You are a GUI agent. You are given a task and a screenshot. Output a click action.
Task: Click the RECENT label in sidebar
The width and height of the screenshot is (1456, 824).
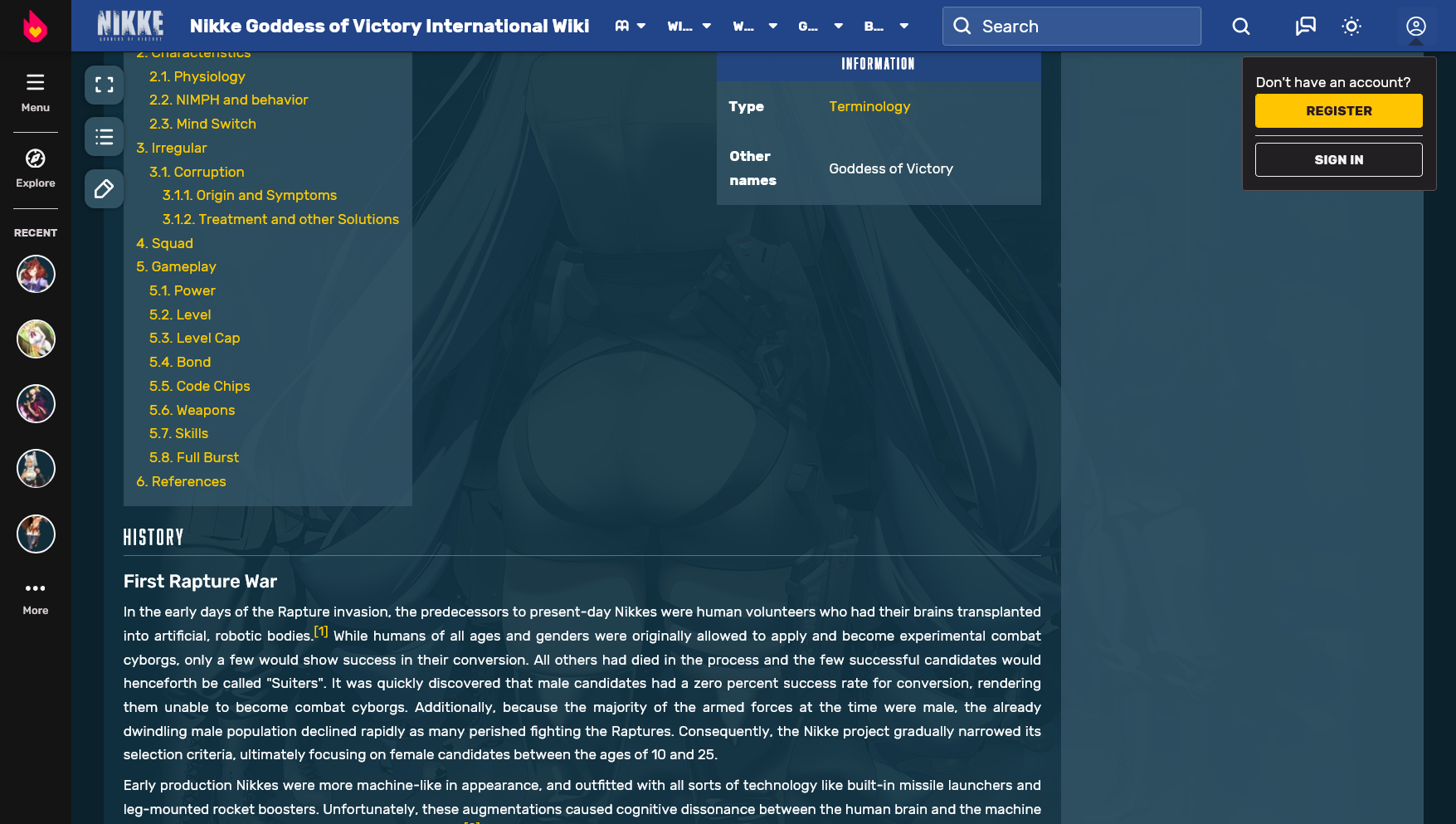[x=35, y=233]
